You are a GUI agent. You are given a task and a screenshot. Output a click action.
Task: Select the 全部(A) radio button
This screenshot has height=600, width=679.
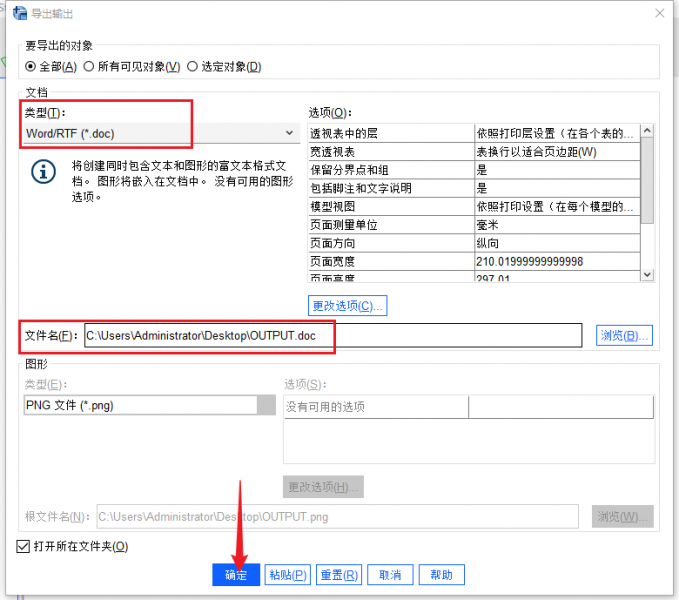(30, 67)
